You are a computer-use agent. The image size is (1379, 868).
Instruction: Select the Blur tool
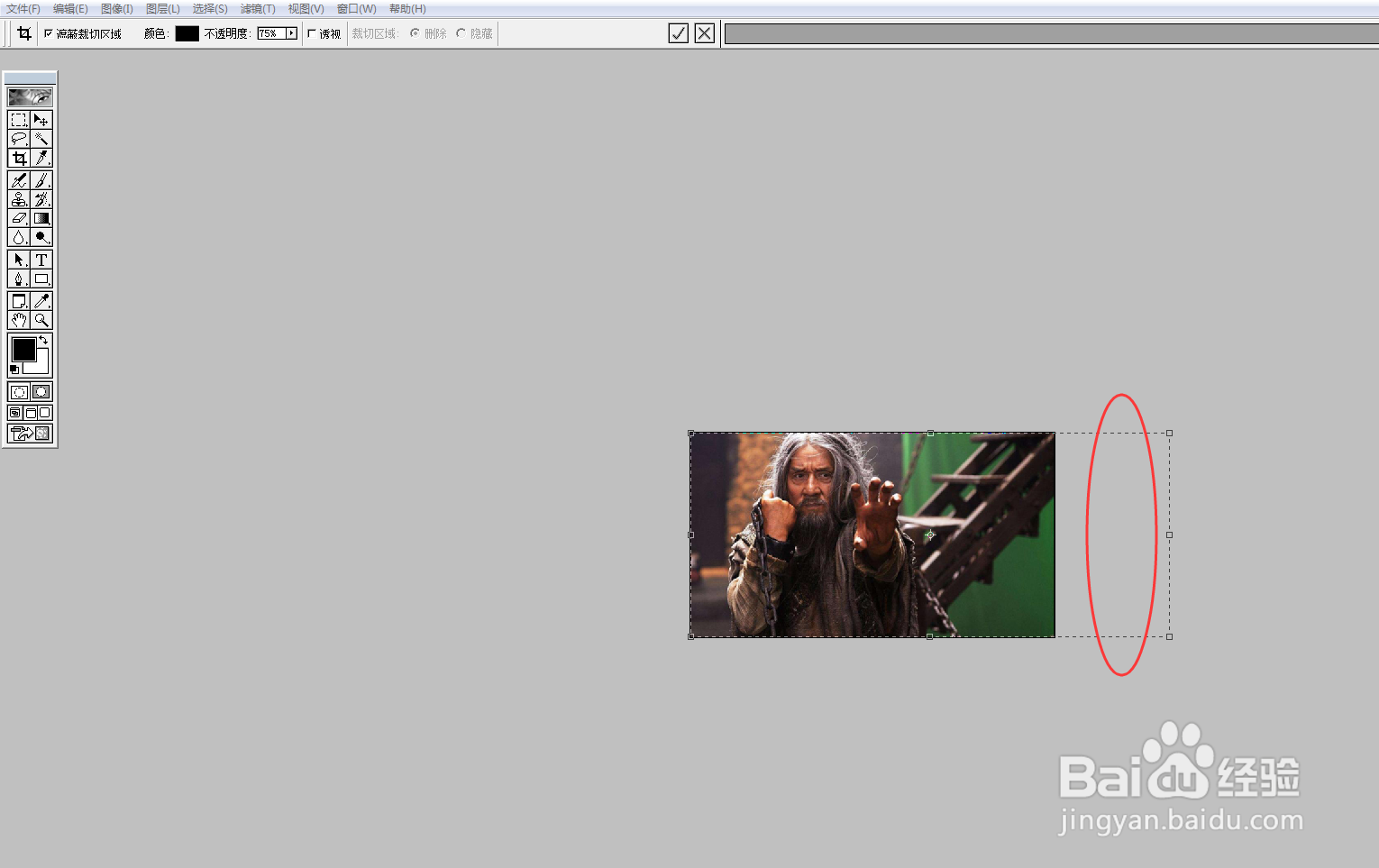[19, 237]
